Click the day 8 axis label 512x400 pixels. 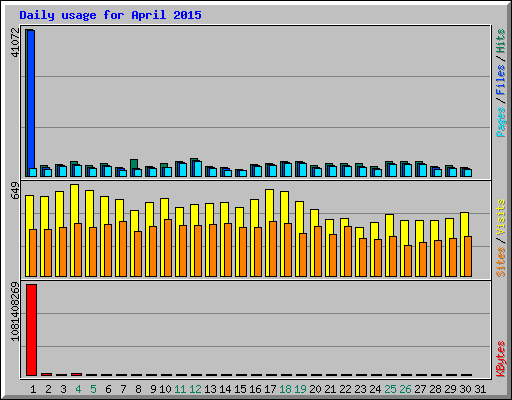[x=138, y=389]
